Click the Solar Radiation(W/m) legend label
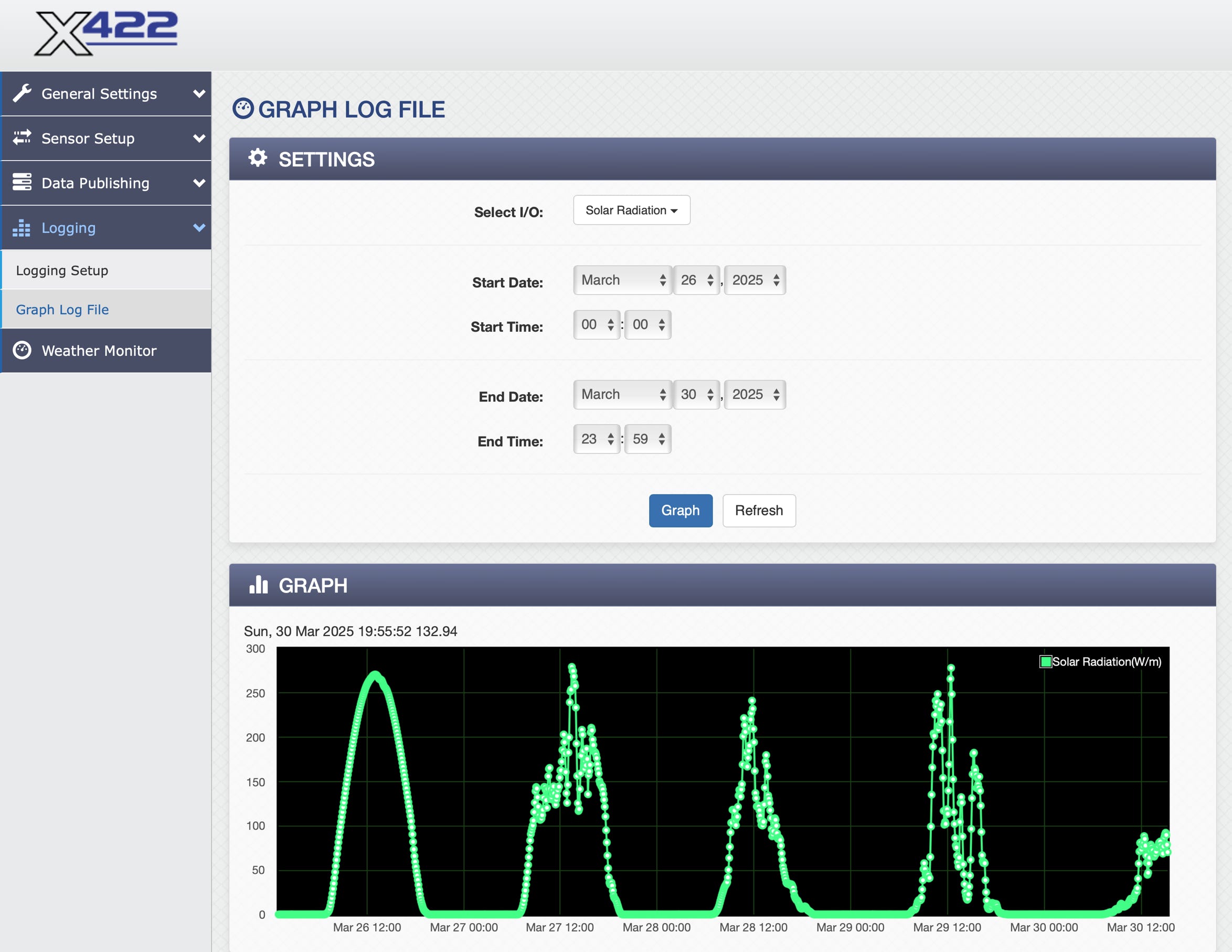The height and width of the screenshot is (952, 1232). click(1106, 661)
